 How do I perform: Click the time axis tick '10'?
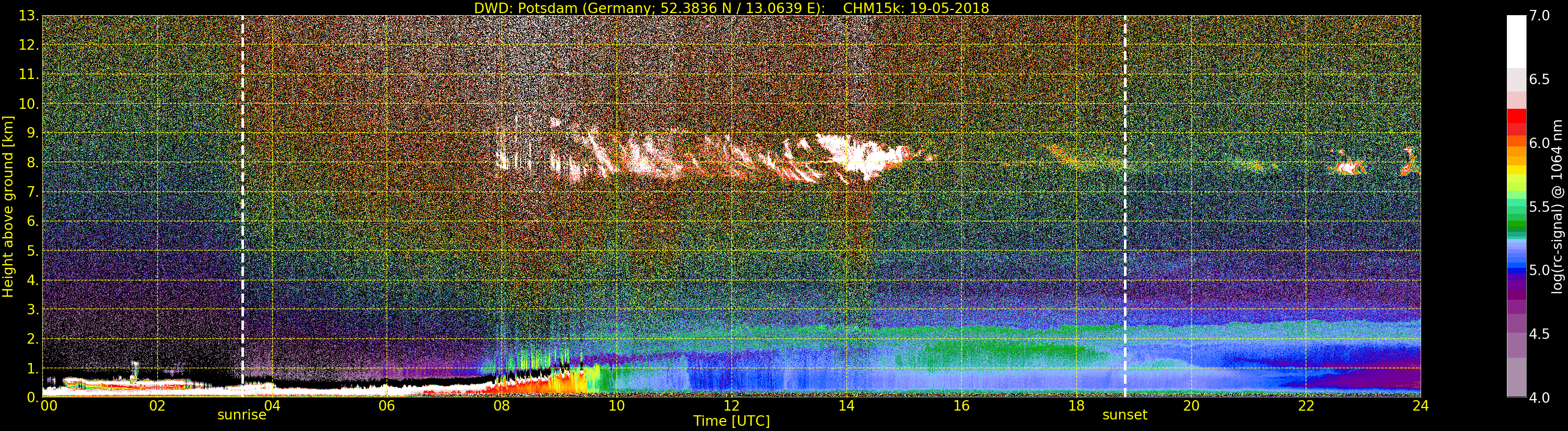pos(617,406)
